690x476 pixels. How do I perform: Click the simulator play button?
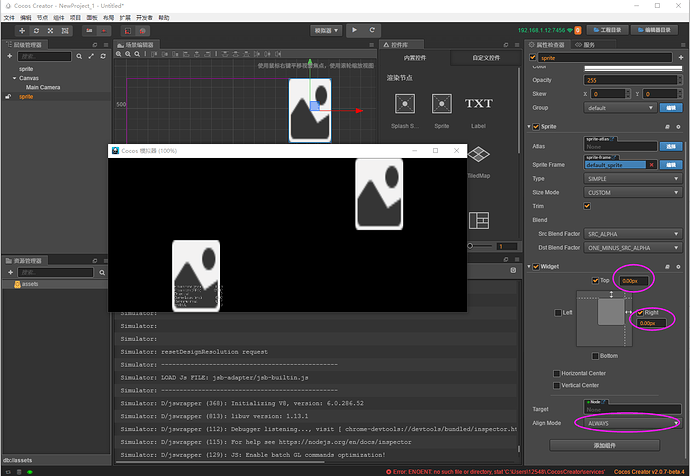354,30
